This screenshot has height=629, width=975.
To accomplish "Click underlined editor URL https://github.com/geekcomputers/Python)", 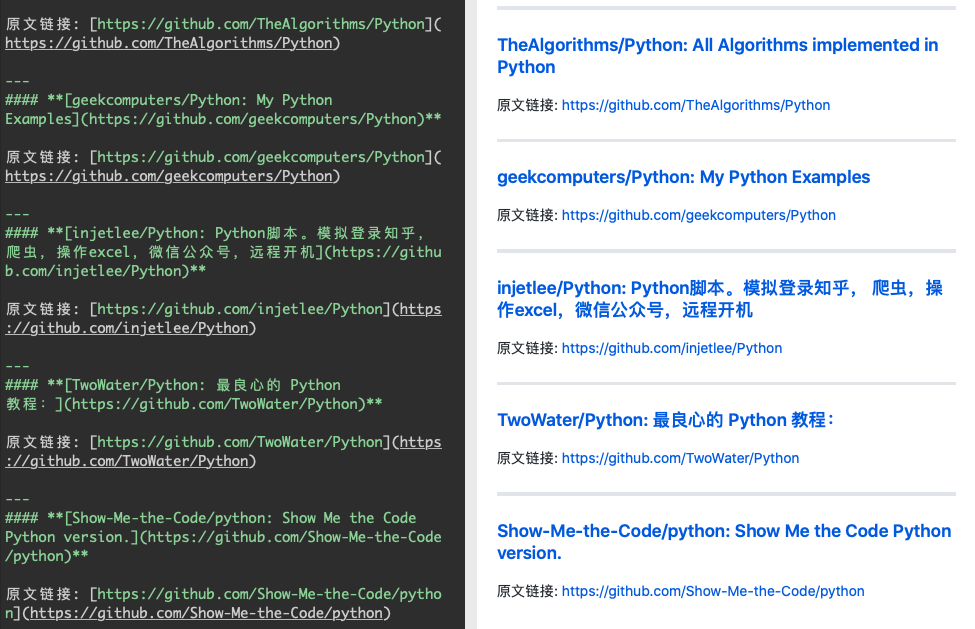I will [173, 176].
